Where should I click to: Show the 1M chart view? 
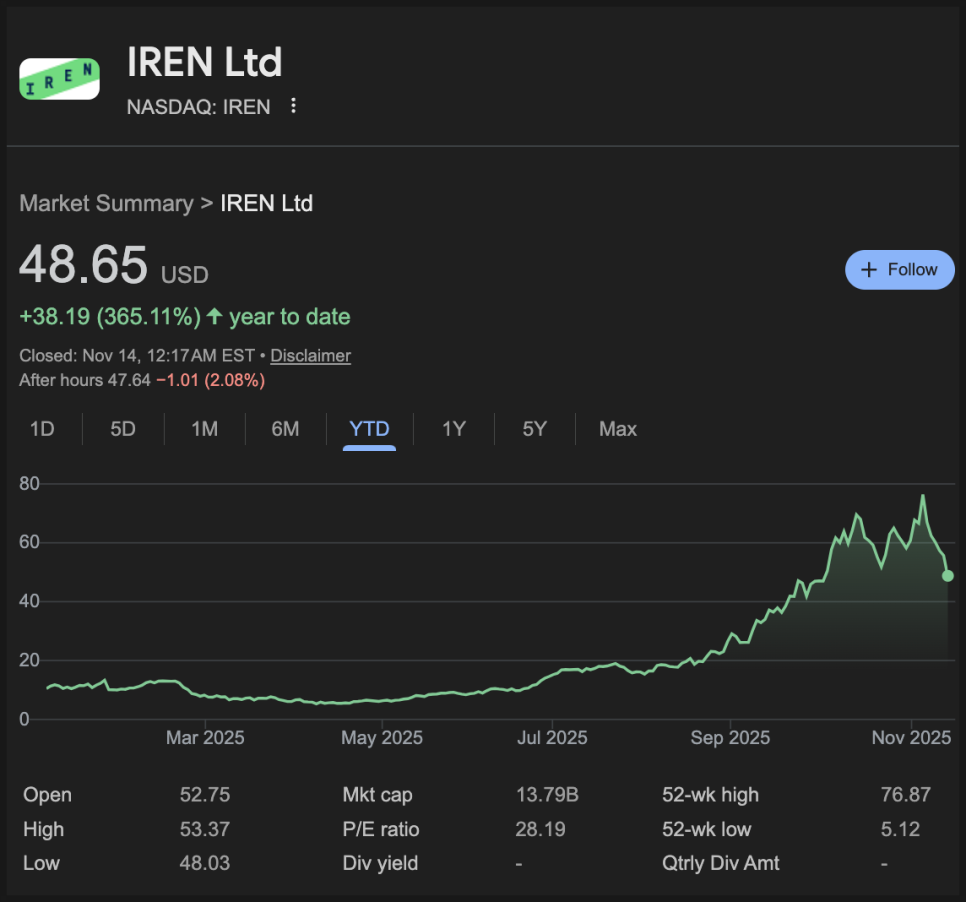(x=204, y=430)
